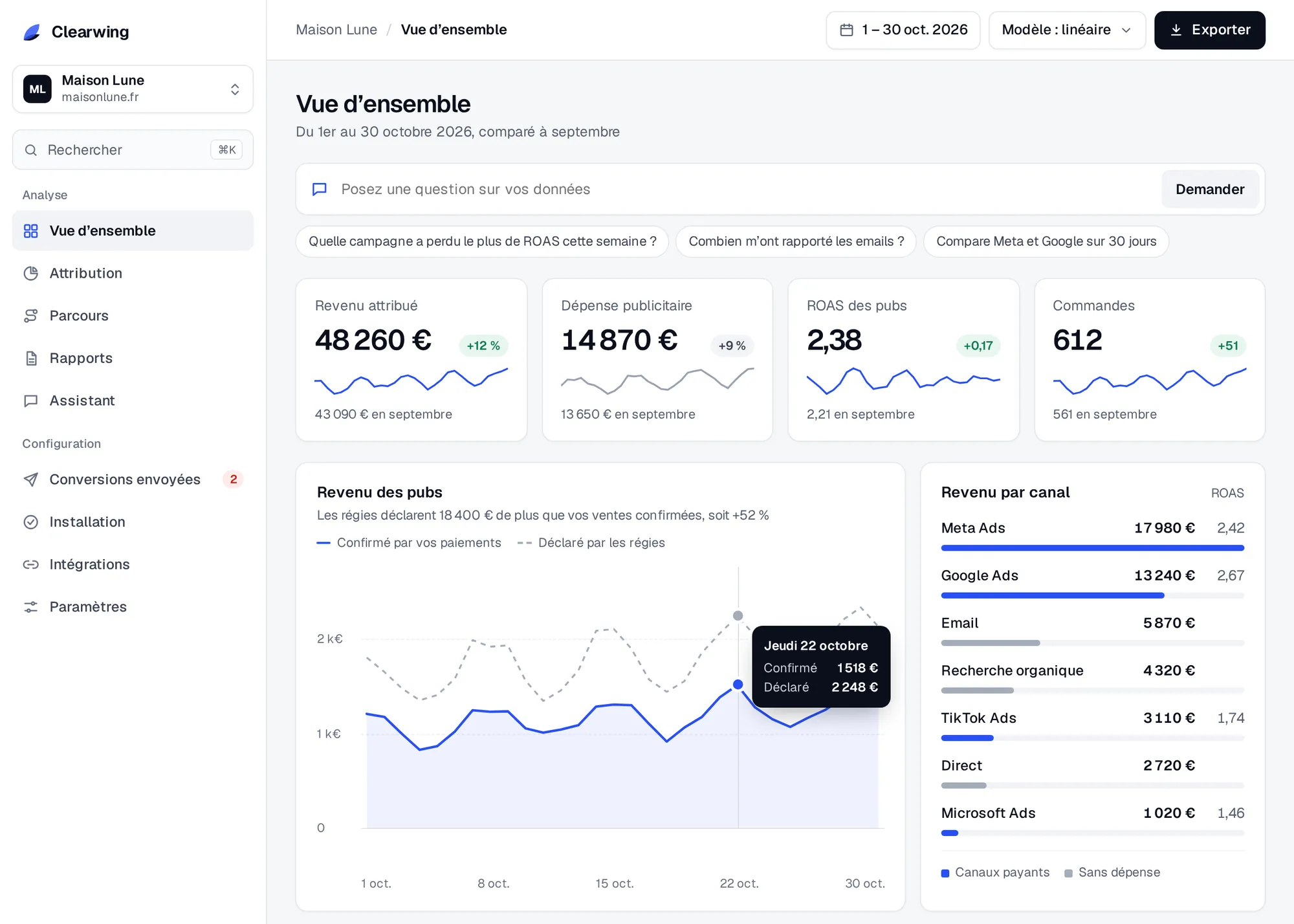The image size is (1294, 924).
Task: Click the Meta Ads revenue bar
Action: [1092, 548]
